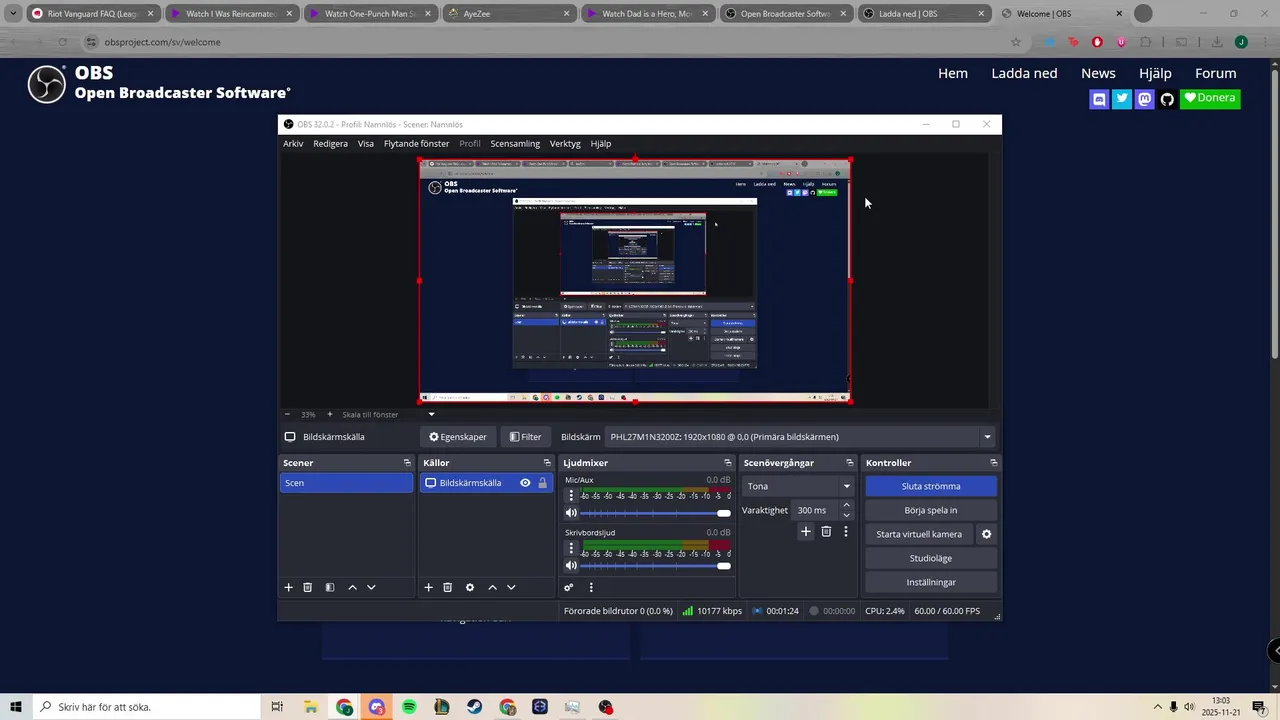Remove selected scene using trash icon
This screenshot has width=1280, height=720.
308,587
